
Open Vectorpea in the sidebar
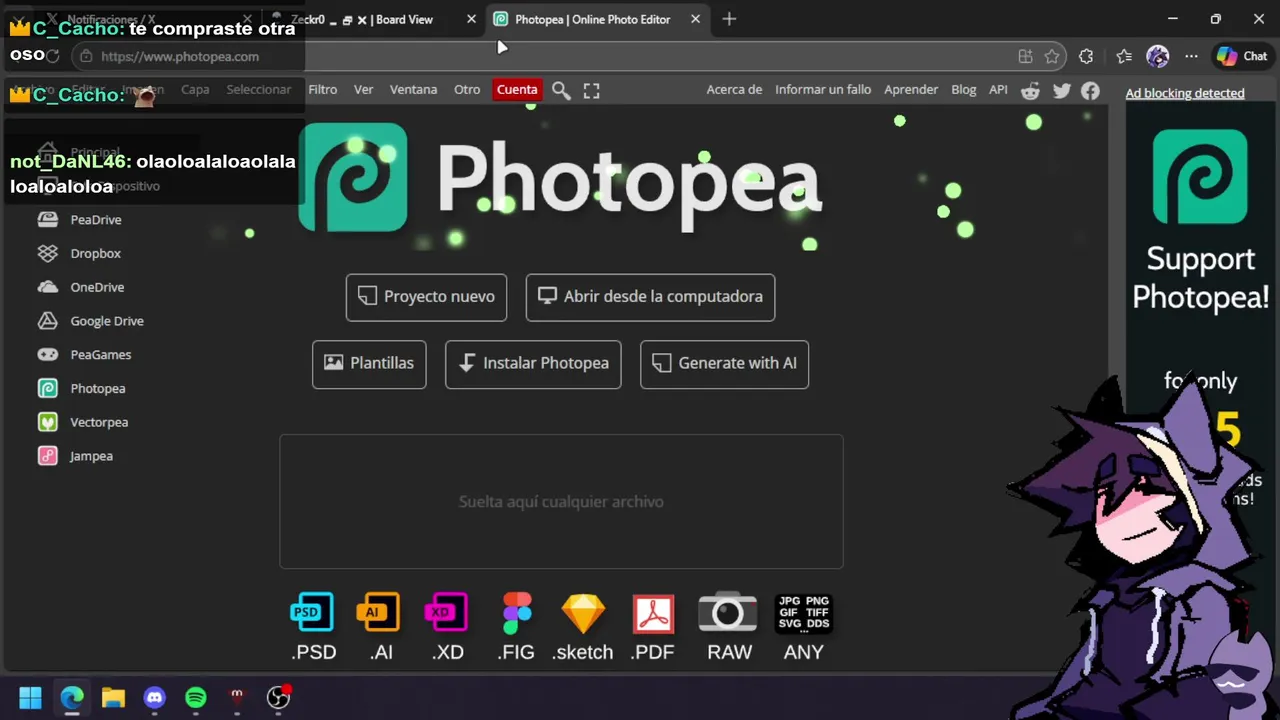tap(99, 423)
